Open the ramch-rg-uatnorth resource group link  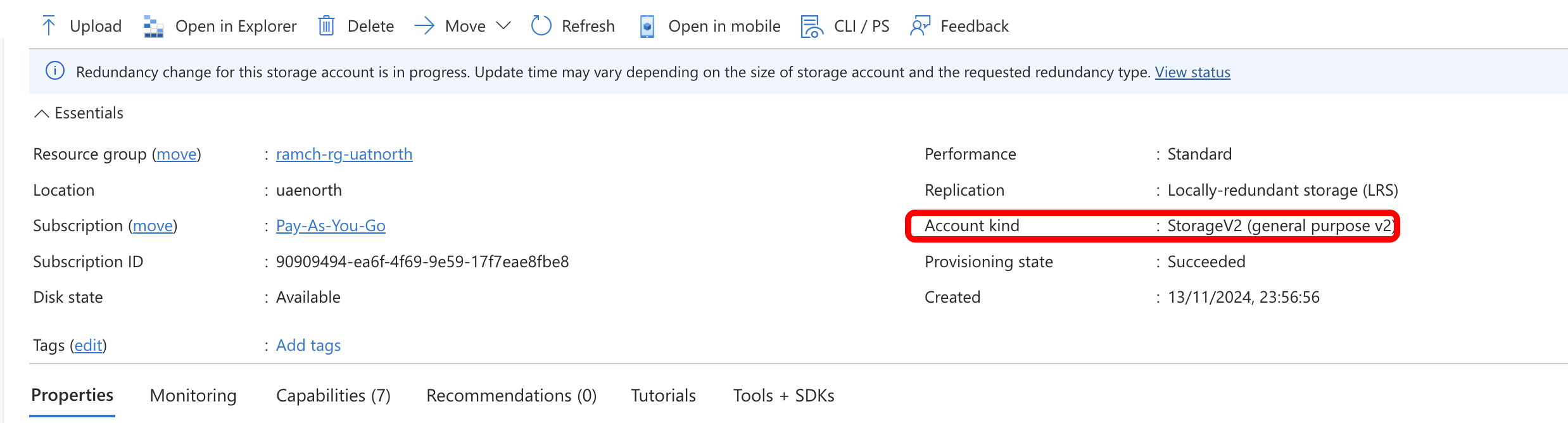(x=344, y=155)
